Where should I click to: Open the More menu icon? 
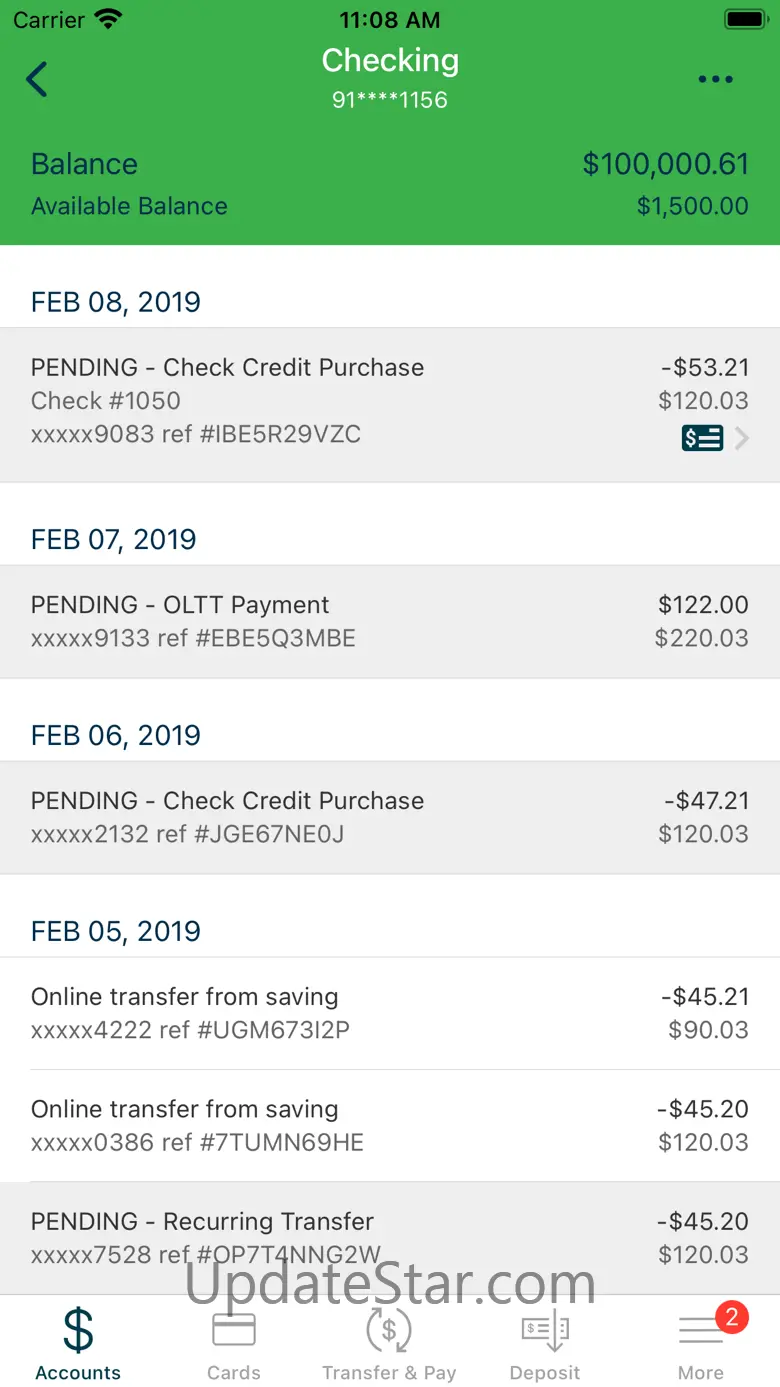tap(700, 1331)
